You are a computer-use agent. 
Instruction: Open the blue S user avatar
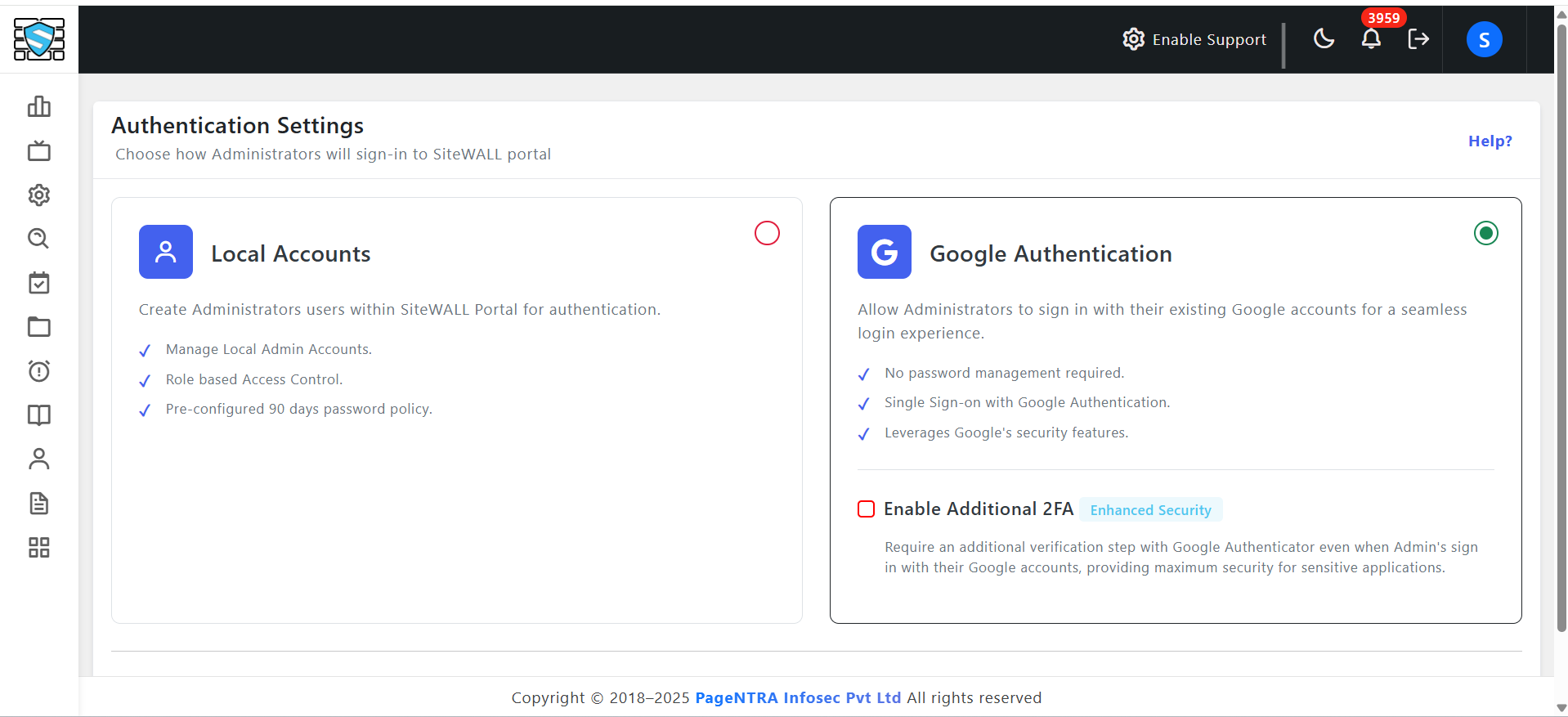1485,39
